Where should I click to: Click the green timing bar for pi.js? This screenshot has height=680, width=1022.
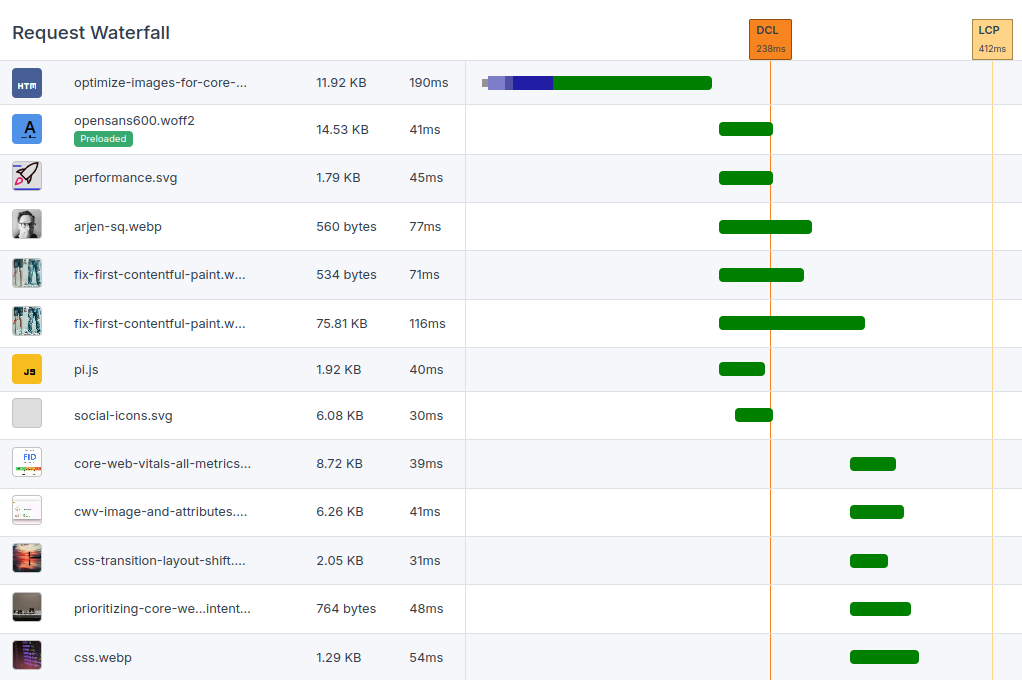click(x=741, y=369)
